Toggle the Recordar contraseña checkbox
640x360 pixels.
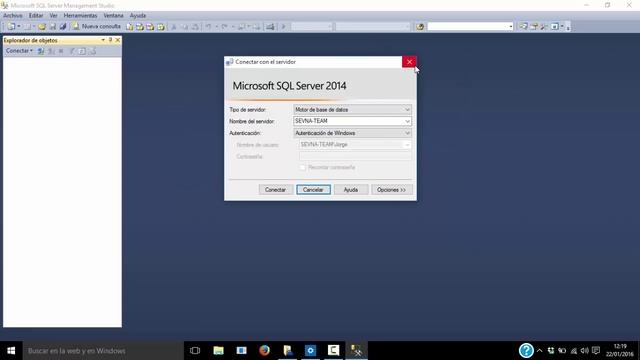coord(302,168)
